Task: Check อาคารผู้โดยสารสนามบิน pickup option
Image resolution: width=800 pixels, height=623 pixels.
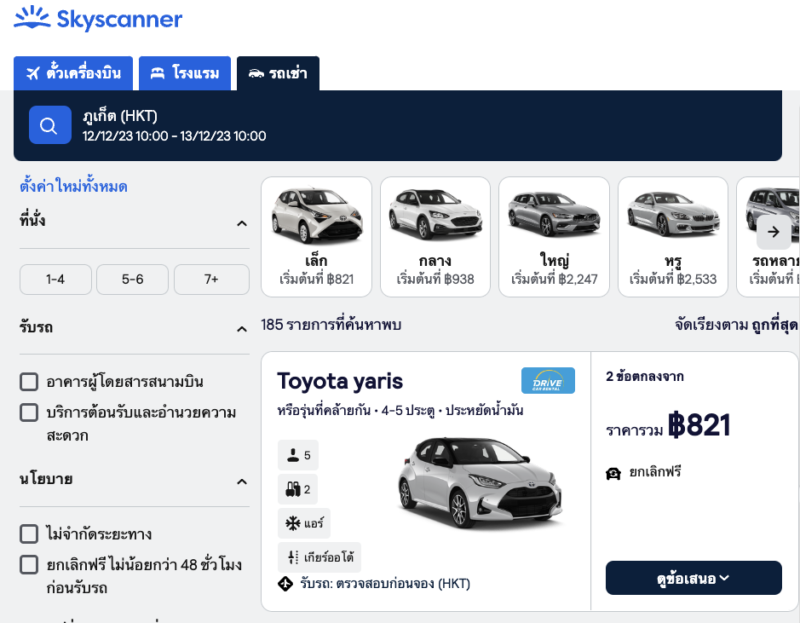Action: click(29, 382)
